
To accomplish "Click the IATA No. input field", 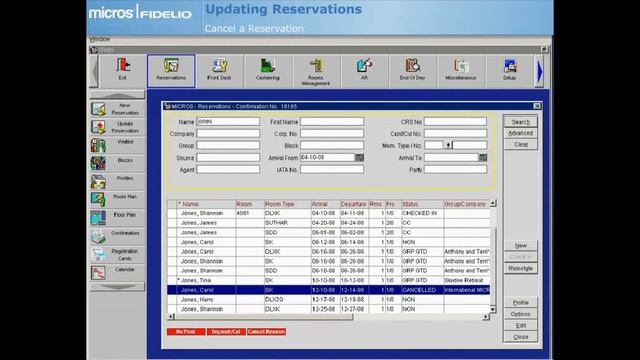I will click(332, 169).
